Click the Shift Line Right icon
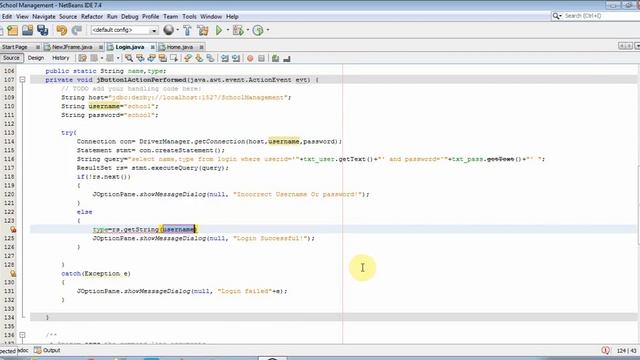Screen dimensions: 640x360 tap(236, 58)
